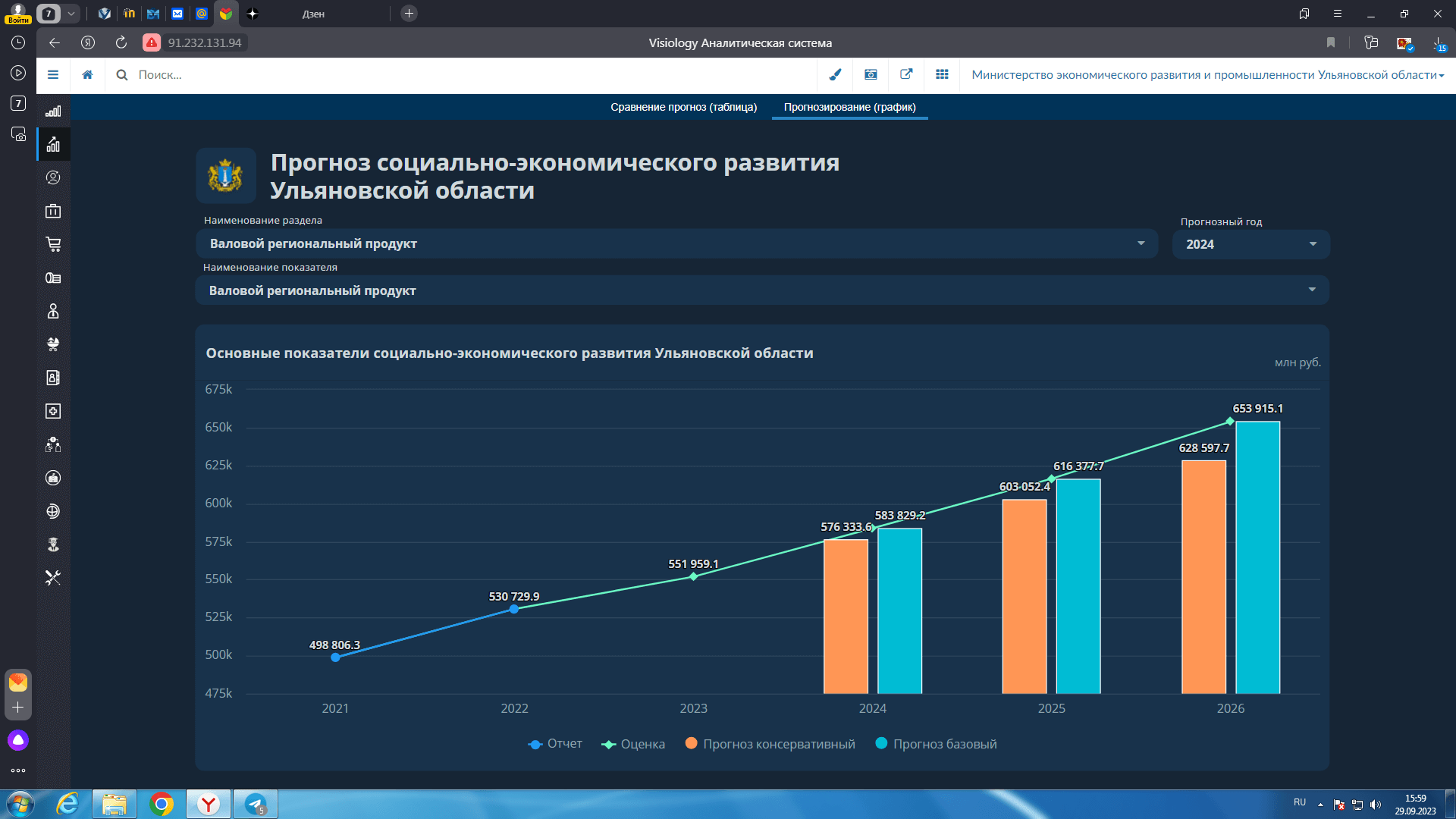Select the bar chart sidebar icon at top

click(x=53, y=111)
